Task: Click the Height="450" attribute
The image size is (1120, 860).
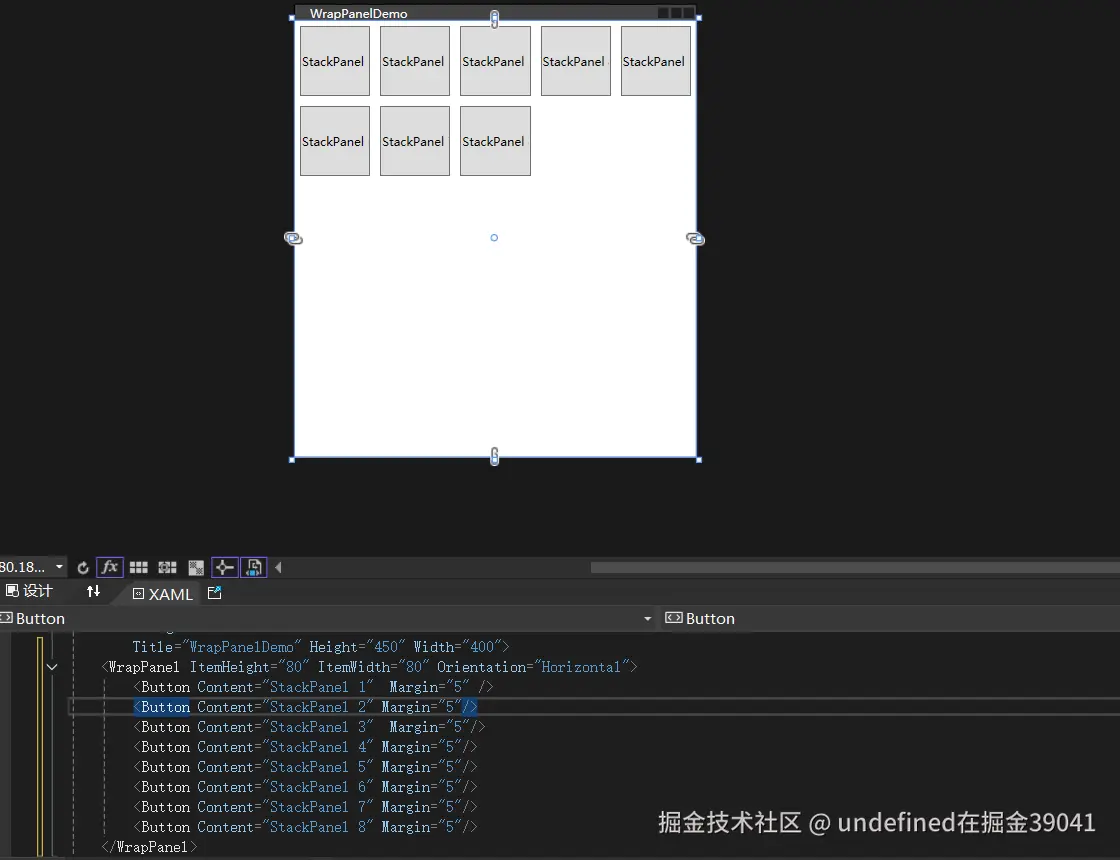Action: click(x=357, y=647)
